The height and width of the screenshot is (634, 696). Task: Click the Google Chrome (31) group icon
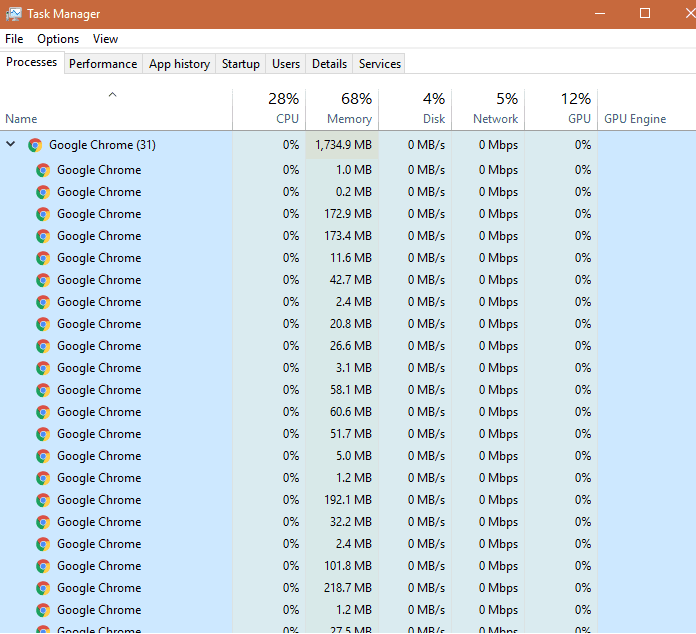(x=35, y=145)
